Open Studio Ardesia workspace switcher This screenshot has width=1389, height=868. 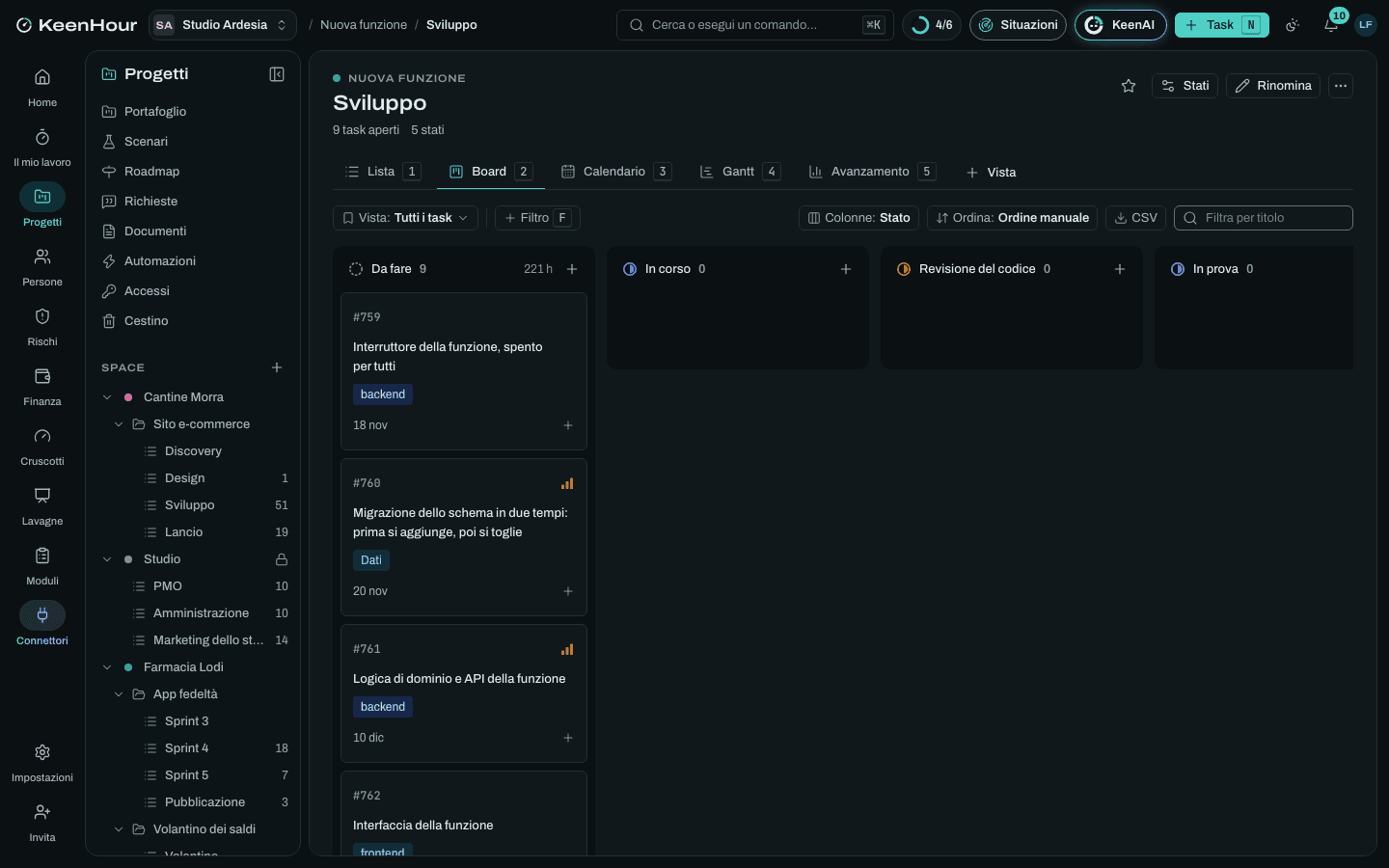click(x=223, y=25)
